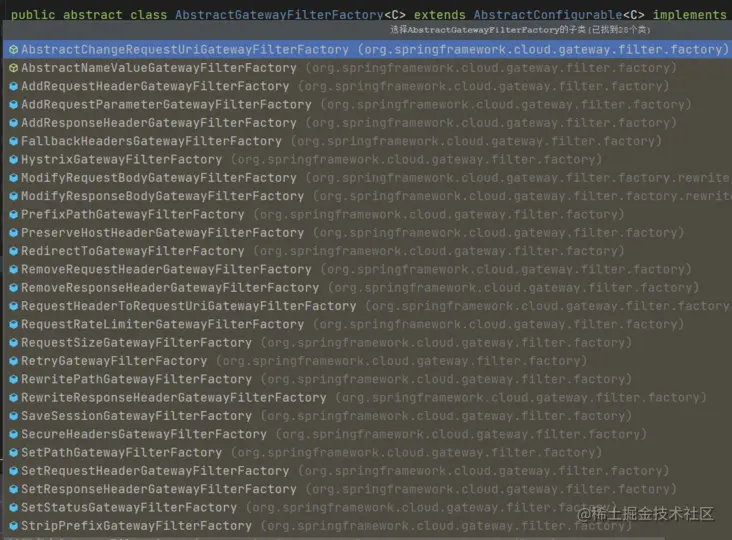Select SetStatusGatewayFilterFactory row

coord(367,507)
